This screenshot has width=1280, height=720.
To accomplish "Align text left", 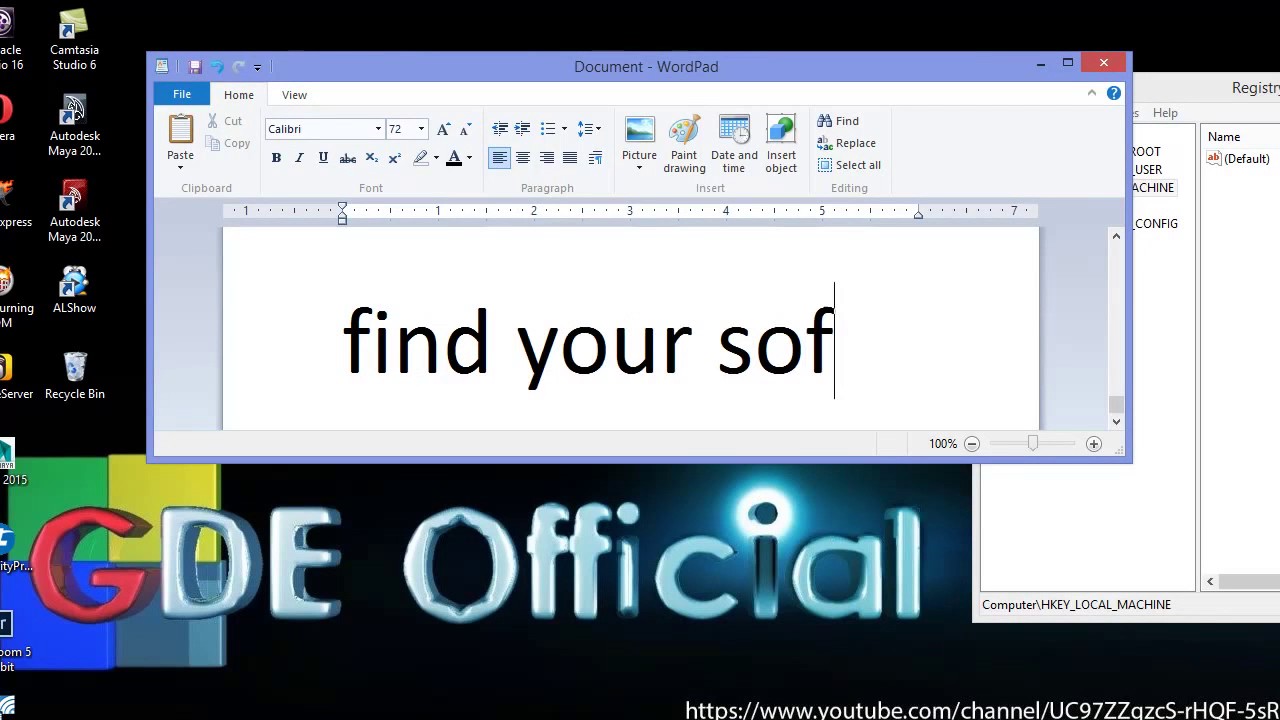I will (499, 158).
